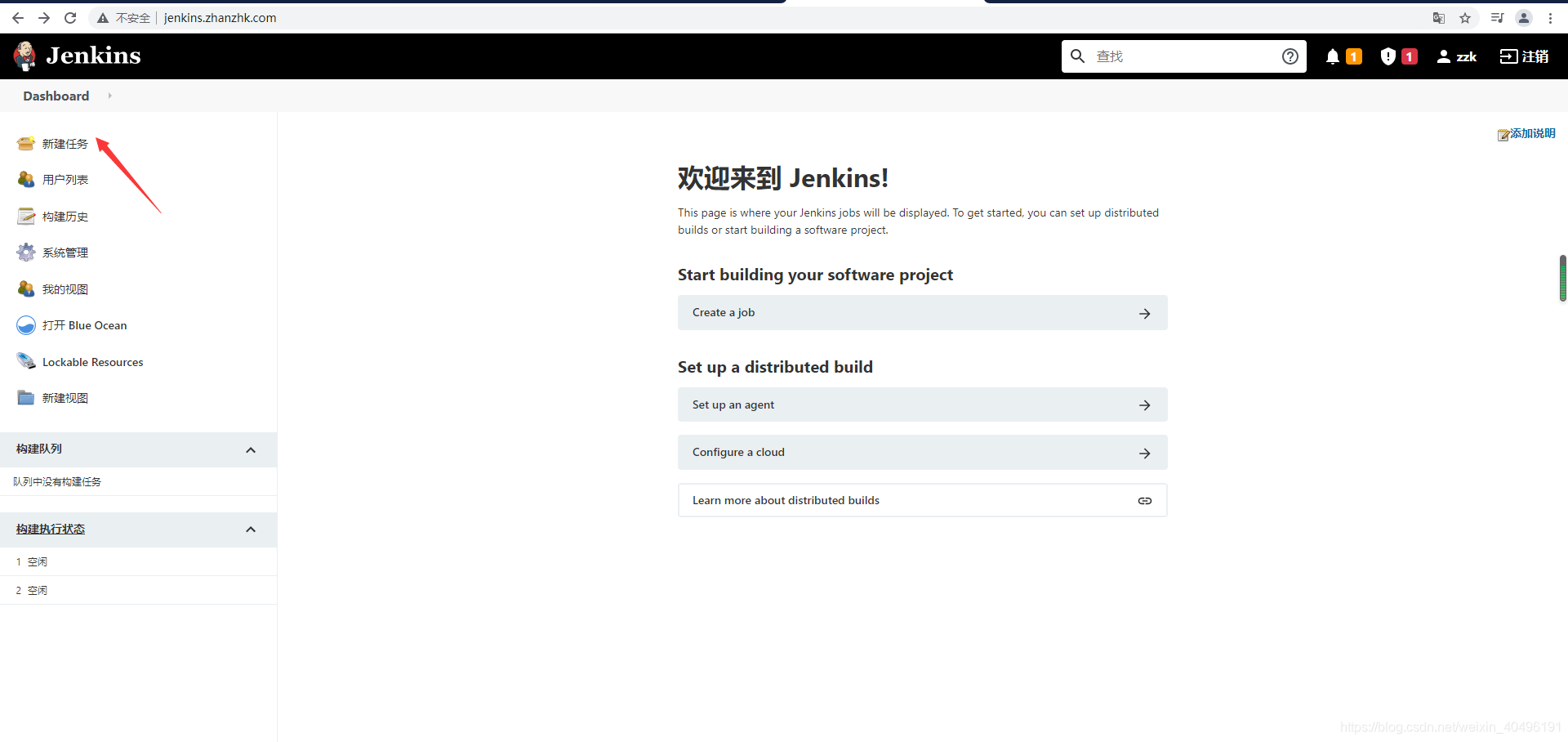Open 新建视图 in the sidebar
The height and width of the screenshot is (742, 1568).
tap(65, 398)
